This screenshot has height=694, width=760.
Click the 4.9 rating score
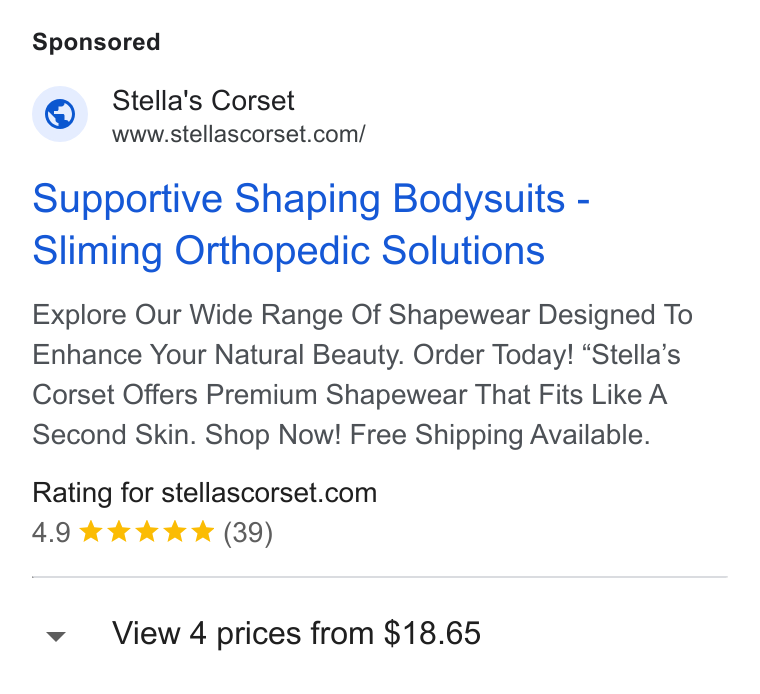[x=51, y=533]
